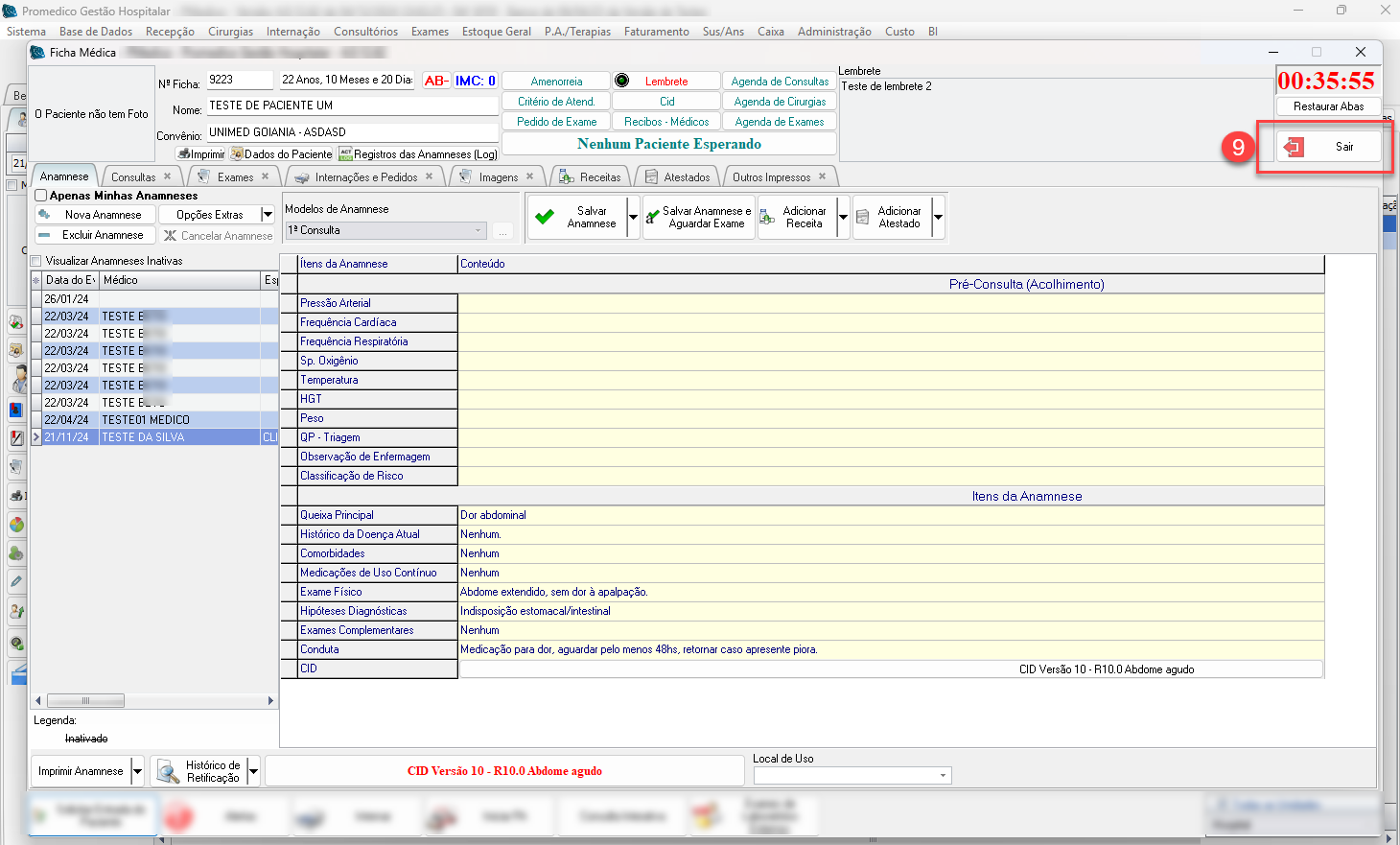
Task: Click the Adicionar Receita icon
Action: [x=767, y=218]
